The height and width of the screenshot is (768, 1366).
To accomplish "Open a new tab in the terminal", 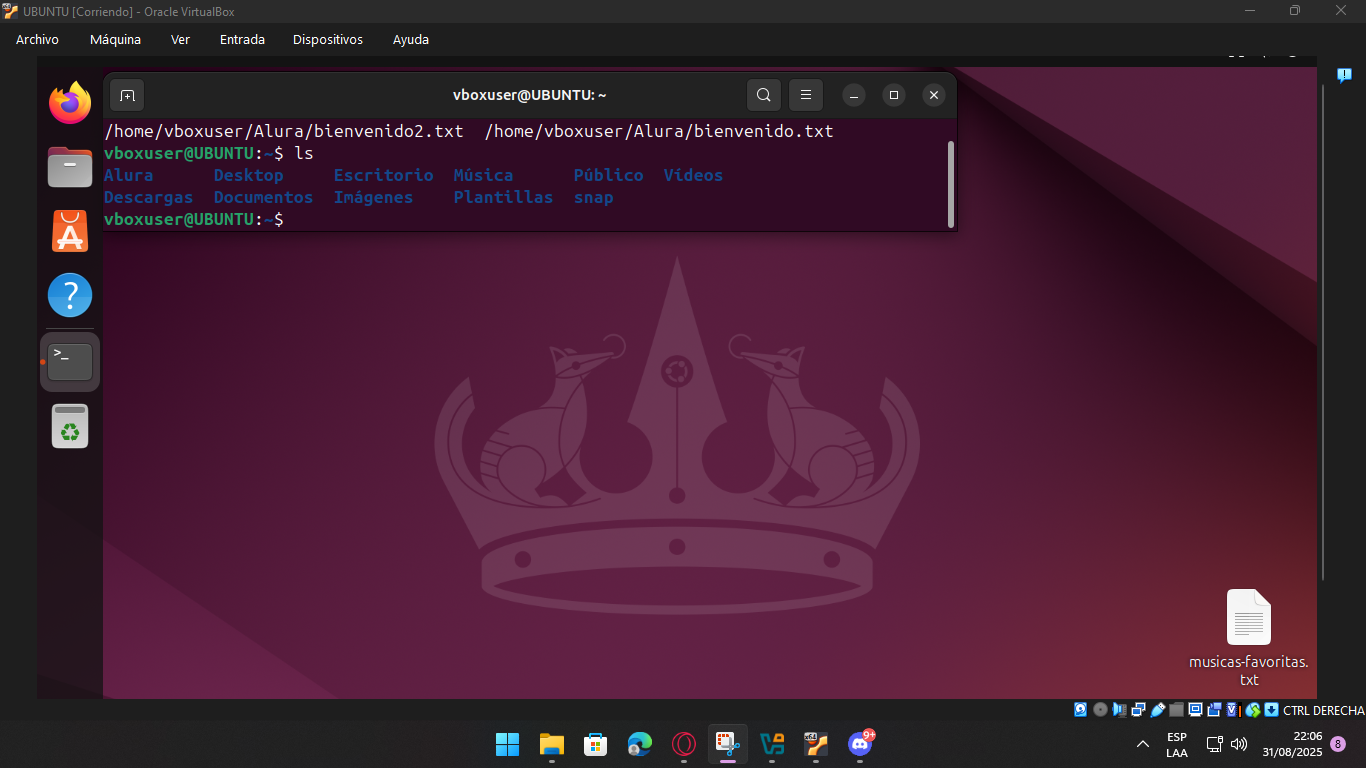I will [127, 95].
